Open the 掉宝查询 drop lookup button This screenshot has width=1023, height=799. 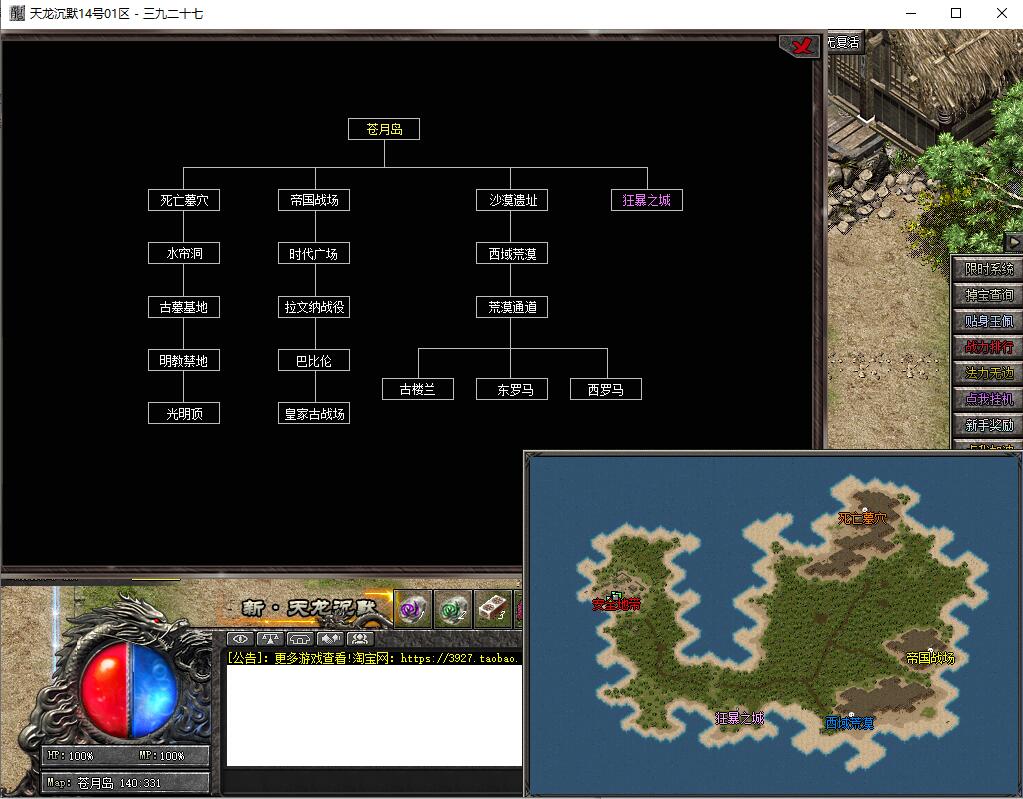click(x=988, y=295)
